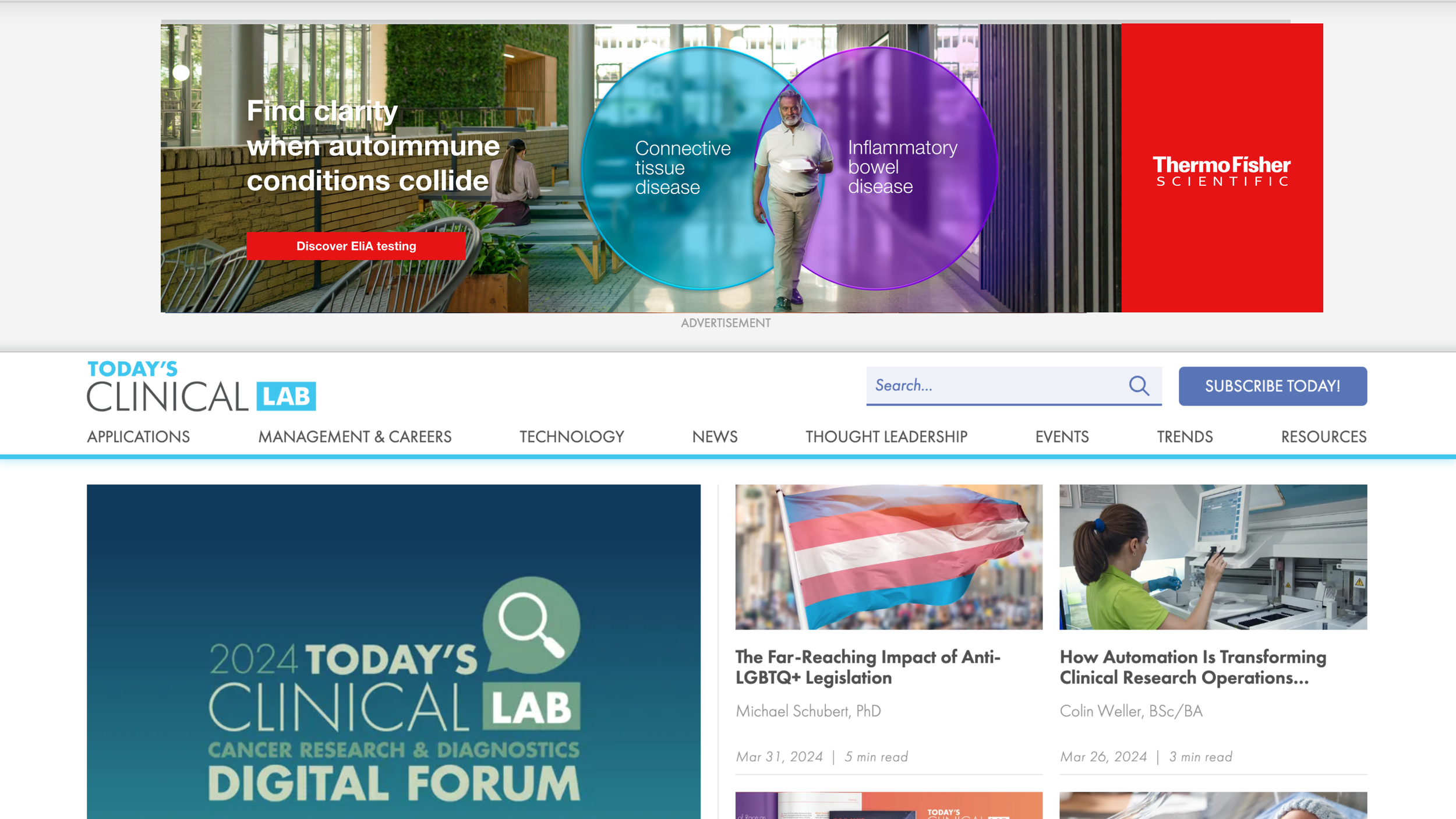This screenshot has width=1456, height=819.
Task: Open the 2024 Digital Forum banner
Action: [x=394, y=651]
